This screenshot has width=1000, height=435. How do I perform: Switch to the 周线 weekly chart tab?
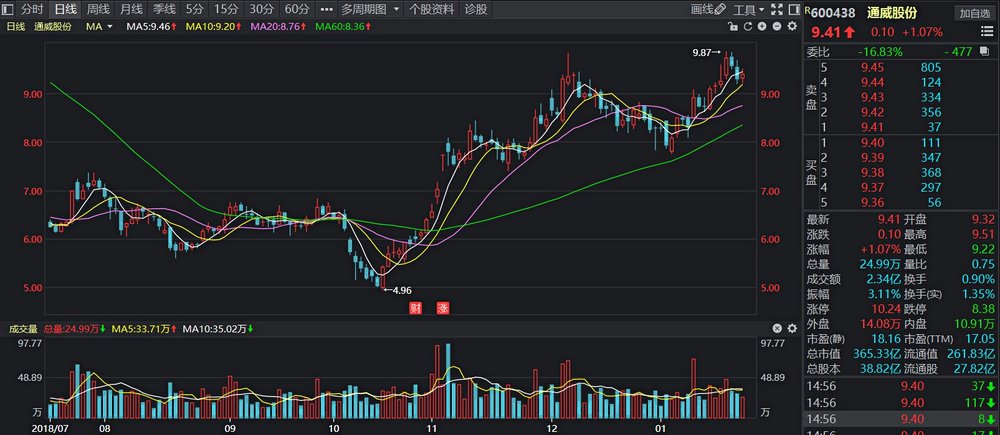click(x=98, y=9)
